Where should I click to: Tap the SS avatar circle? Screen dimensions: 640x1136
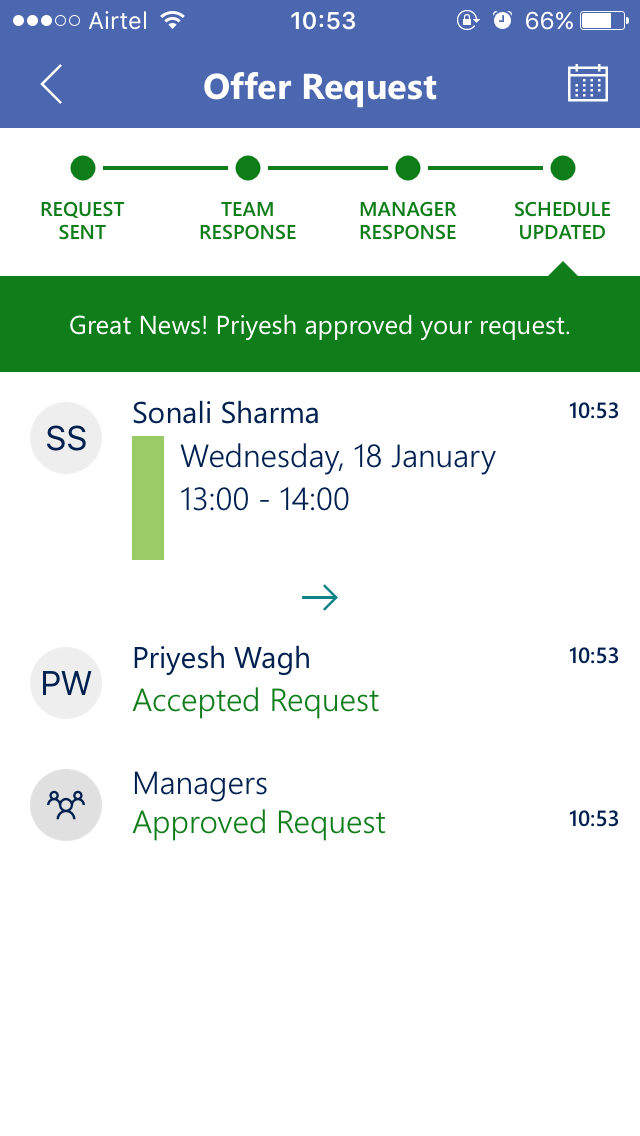[x=66, y=438]
